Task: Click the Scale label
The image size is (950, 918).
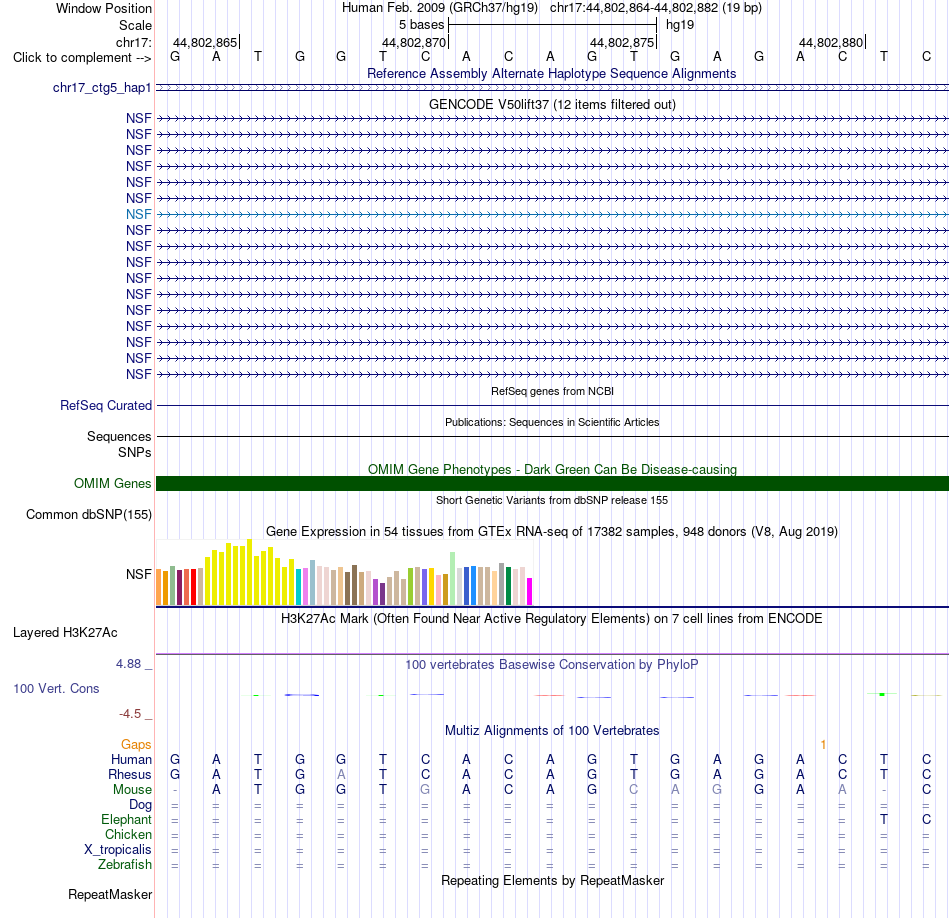Action: coord(135,25)
